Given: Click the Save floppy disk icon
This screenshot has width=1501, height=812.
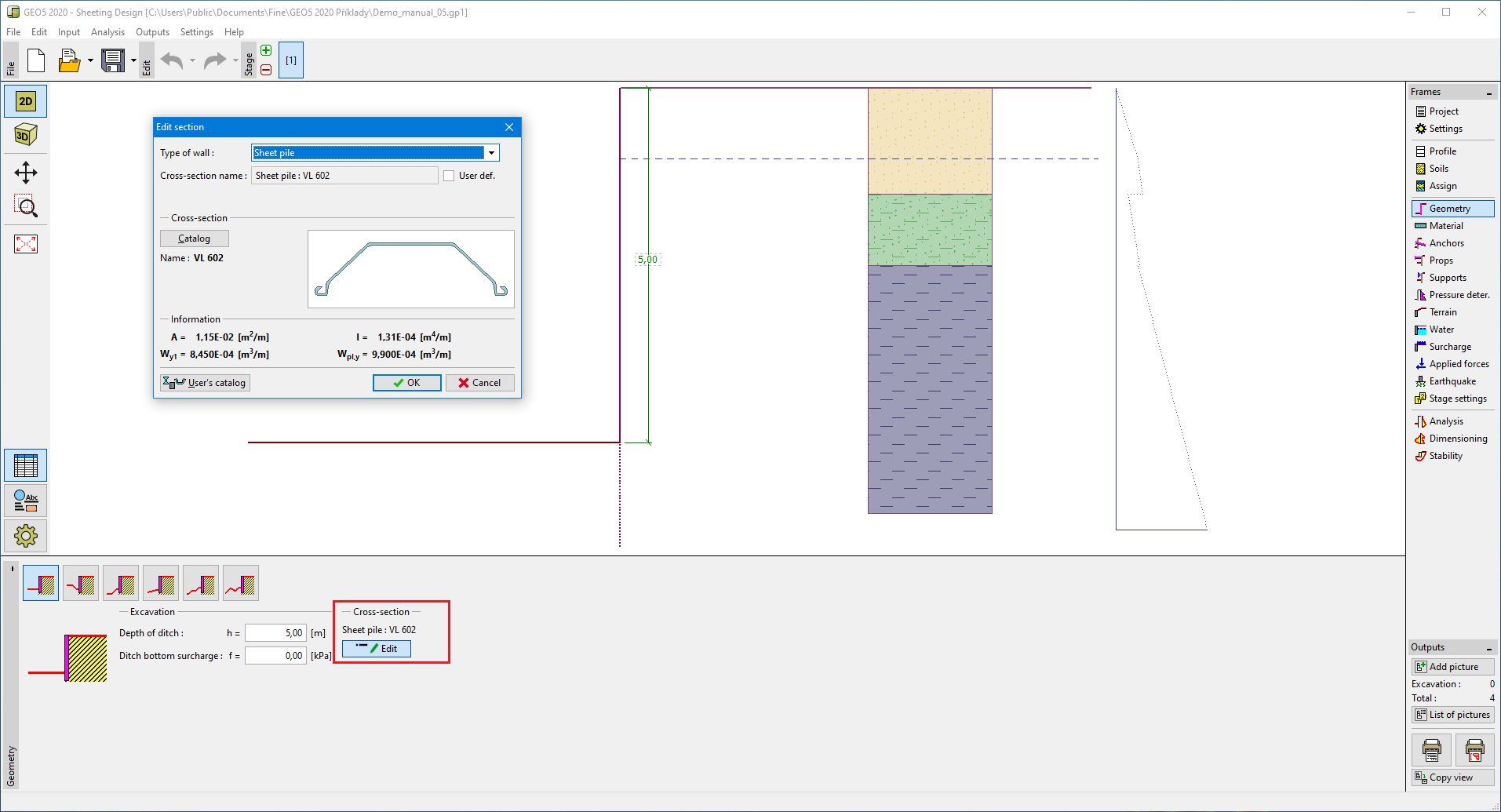Looking at the screenshot, I should (x=113, y=60).
